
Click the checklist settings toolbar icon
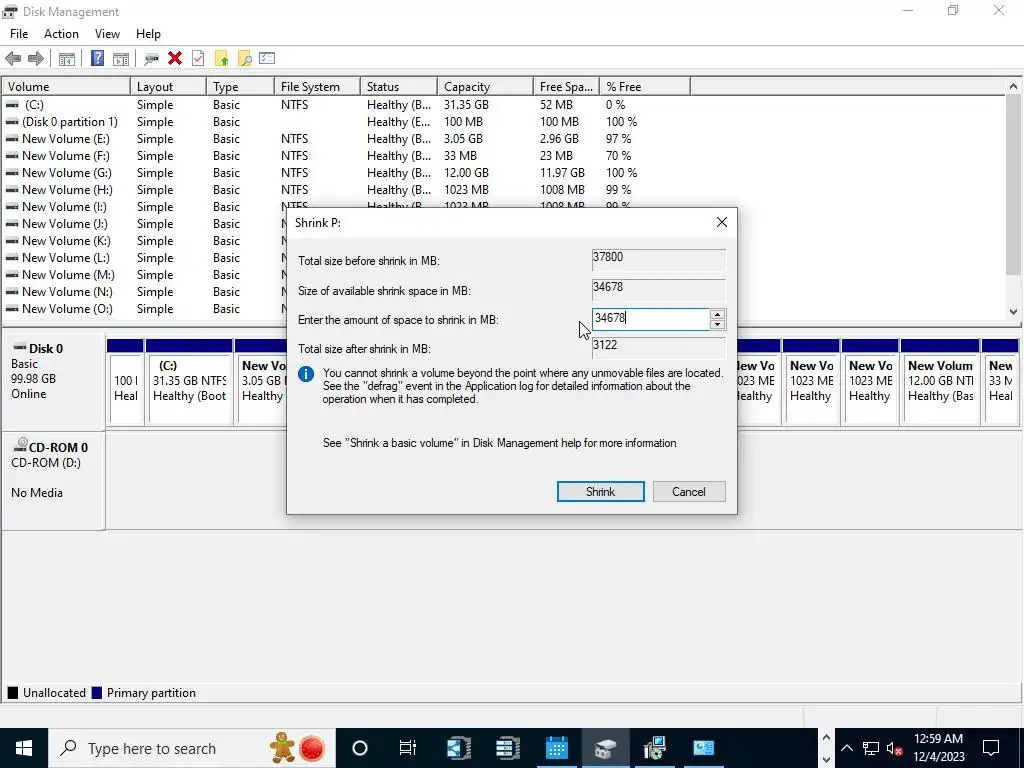pyautogui.click(x=267, y=59)
